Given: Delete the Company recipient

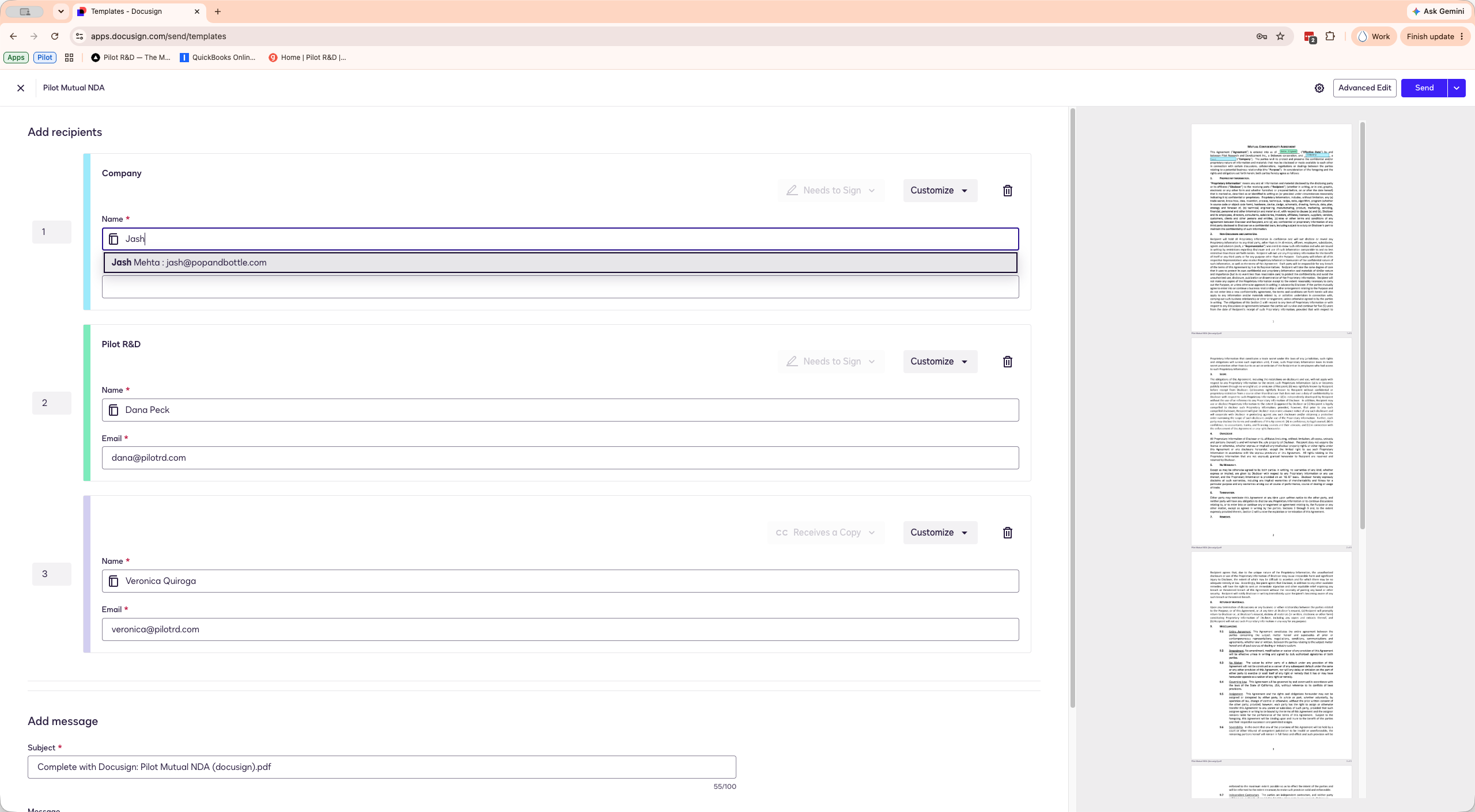Looking at the screenshot, I should point(1008,191).
